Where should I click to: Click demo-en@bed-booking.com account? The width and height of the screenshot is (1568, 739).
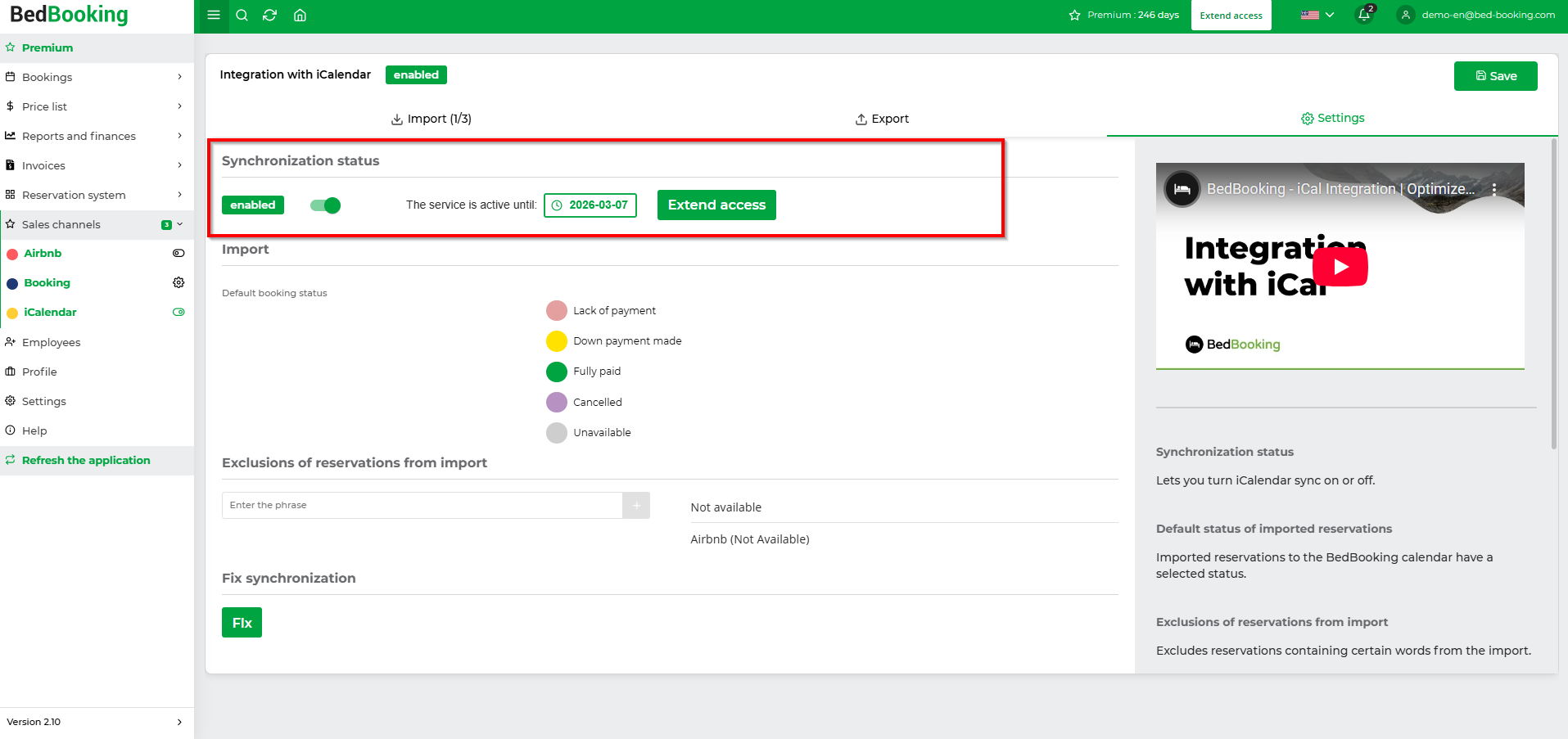pos(1488,15)
